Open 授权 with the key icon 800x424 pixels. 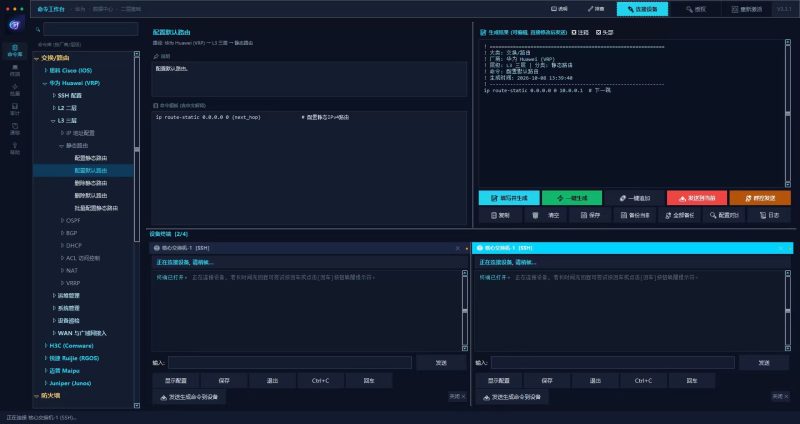click(695, 9)
